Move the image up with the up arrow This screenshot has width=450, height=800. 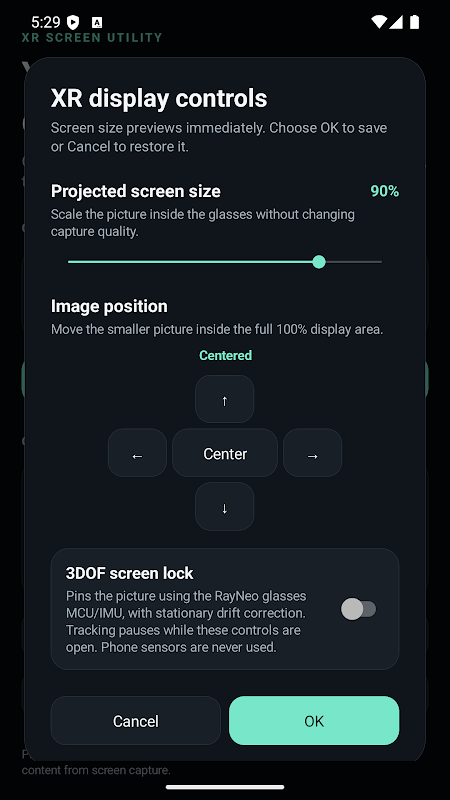(224, 399)
